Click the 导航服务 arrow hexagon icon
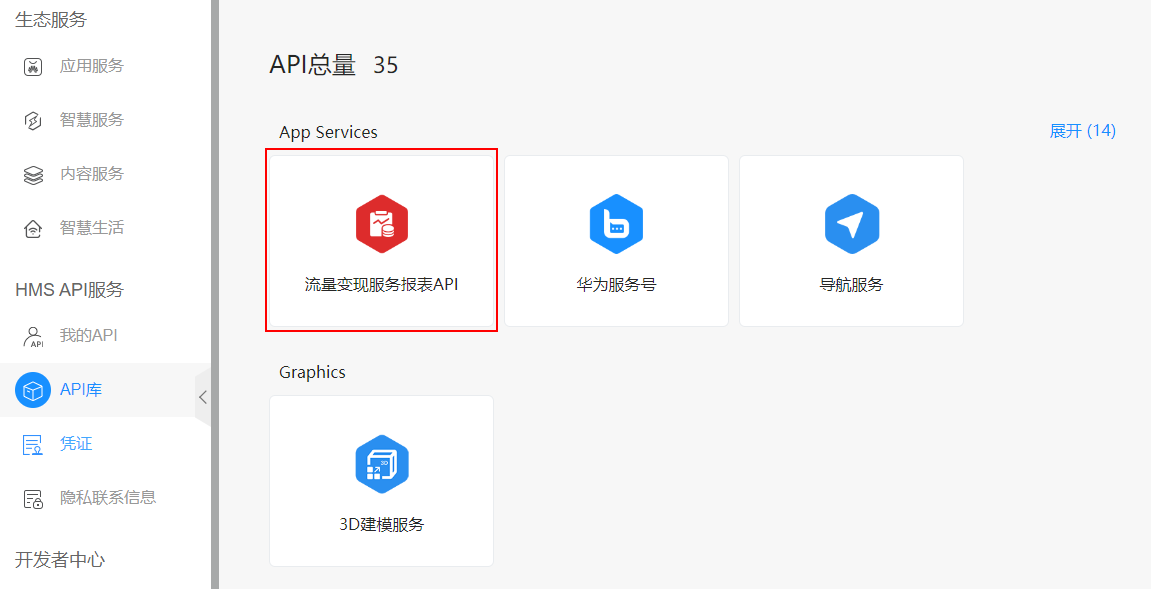Viewport: 1151px width, 589px height. pos(852,224)
